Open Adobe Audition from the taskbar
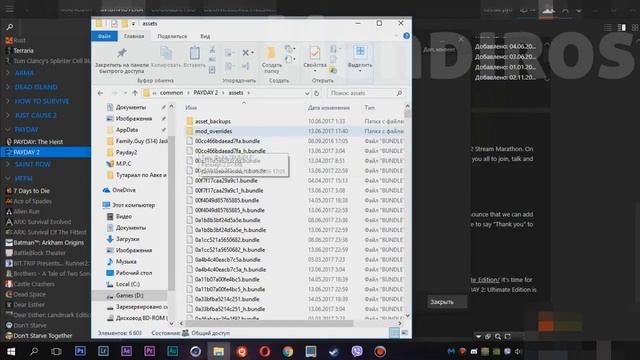 [x=173, y=351]
